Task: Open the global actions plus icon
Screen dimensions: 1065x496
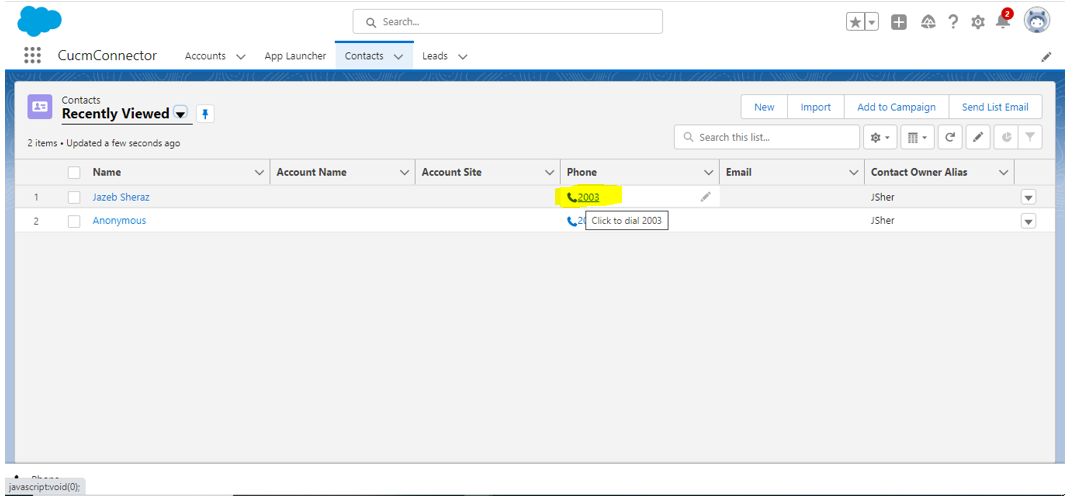Action: [899, 22]
